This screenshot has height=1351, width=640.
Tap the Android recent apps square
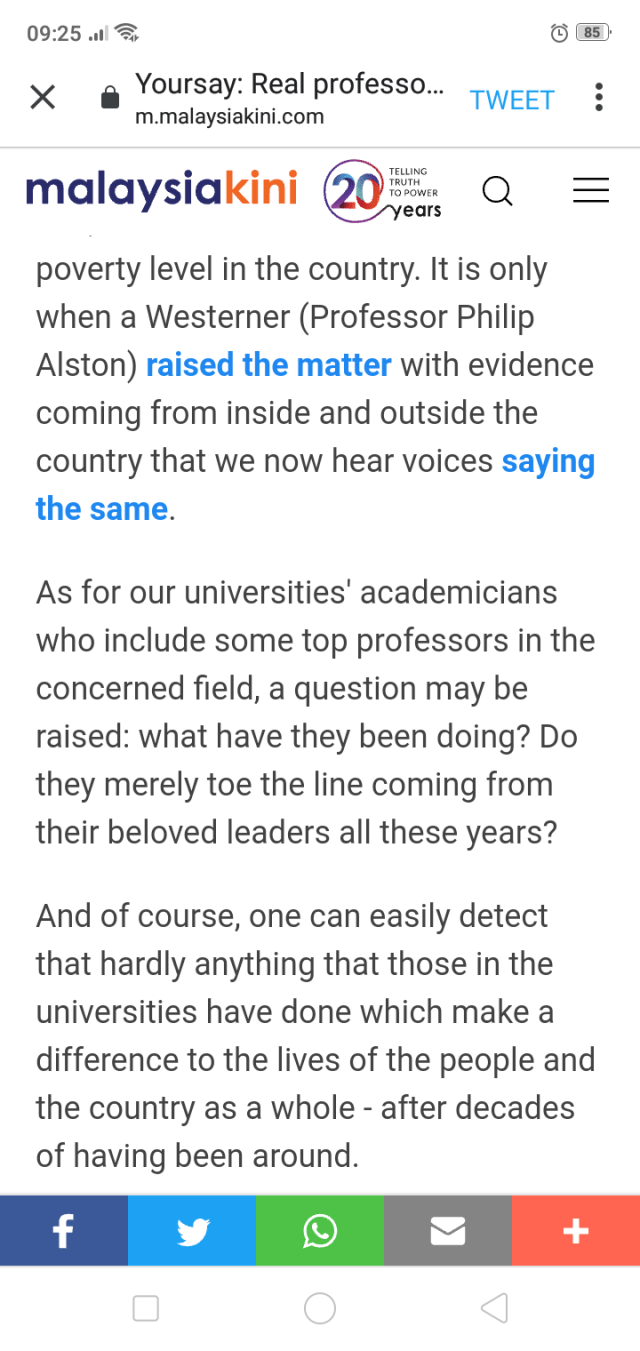tap(146, 1308)
